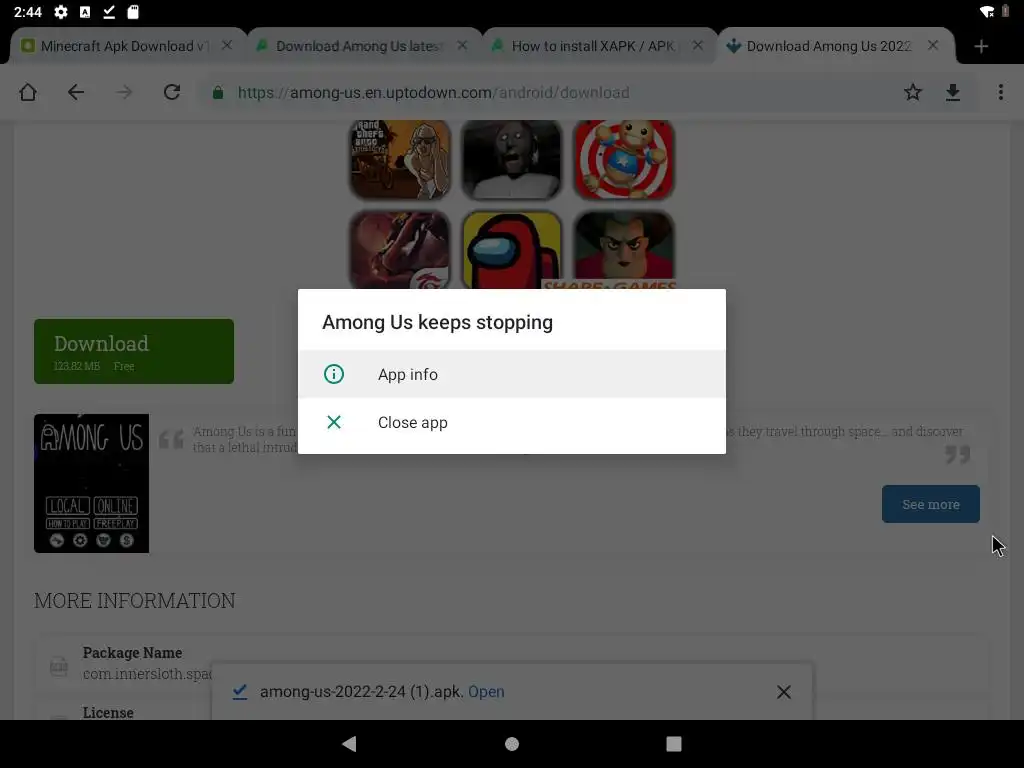Viewport: 1024px width, 768px height.
Task: Open a new tab with plus
Action: click(x=981, y=46)
